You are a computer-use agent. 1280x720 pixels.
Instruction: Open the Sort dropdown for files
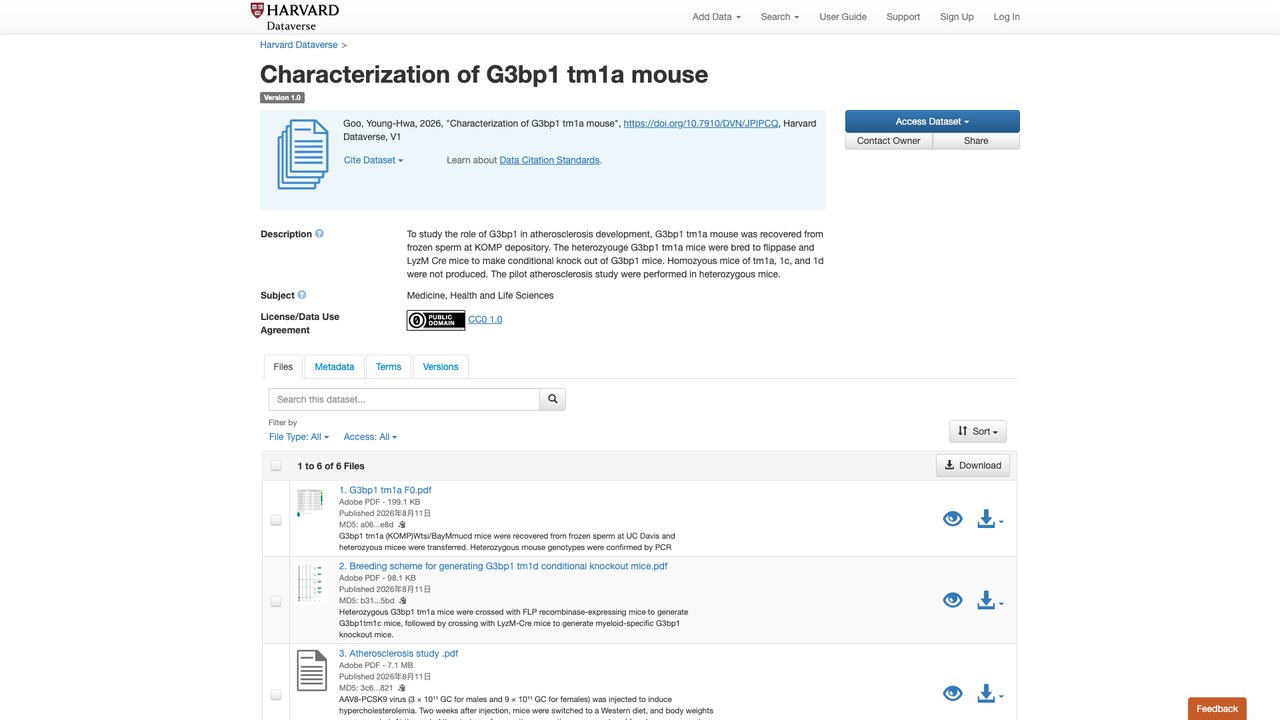click(x=978, y=431)
